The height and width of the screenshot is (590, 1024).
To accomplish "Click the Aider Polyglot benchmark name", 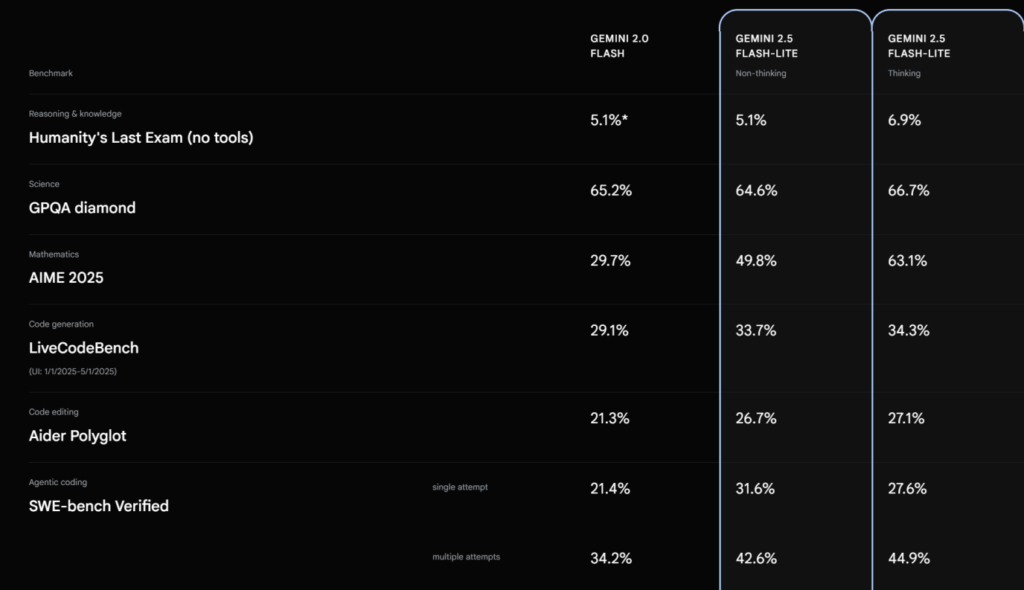I will 77,436.
